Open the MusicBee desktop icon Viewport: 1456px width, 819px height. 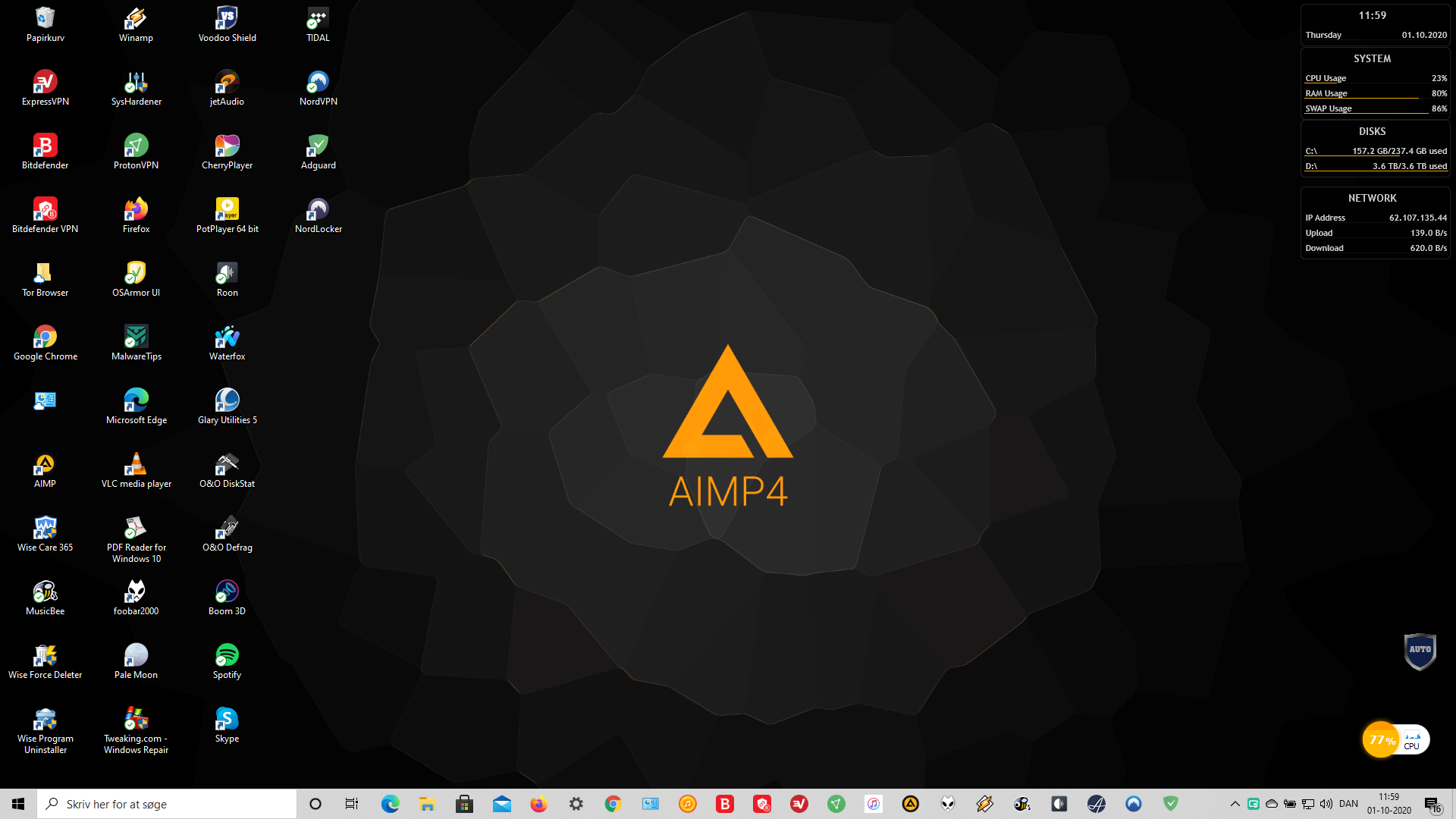pyautogui.click(x=45, y=592)
